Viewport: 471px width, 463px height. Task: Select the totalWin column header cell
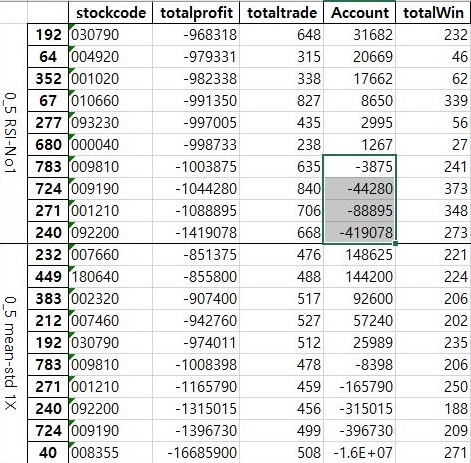[433, 13]
